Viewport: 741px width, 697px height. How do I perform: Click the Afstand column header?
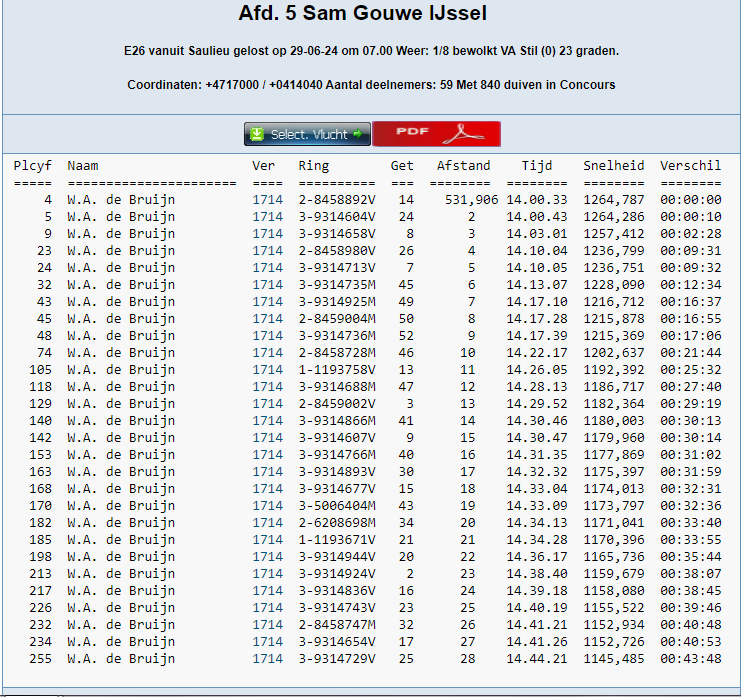463,166
